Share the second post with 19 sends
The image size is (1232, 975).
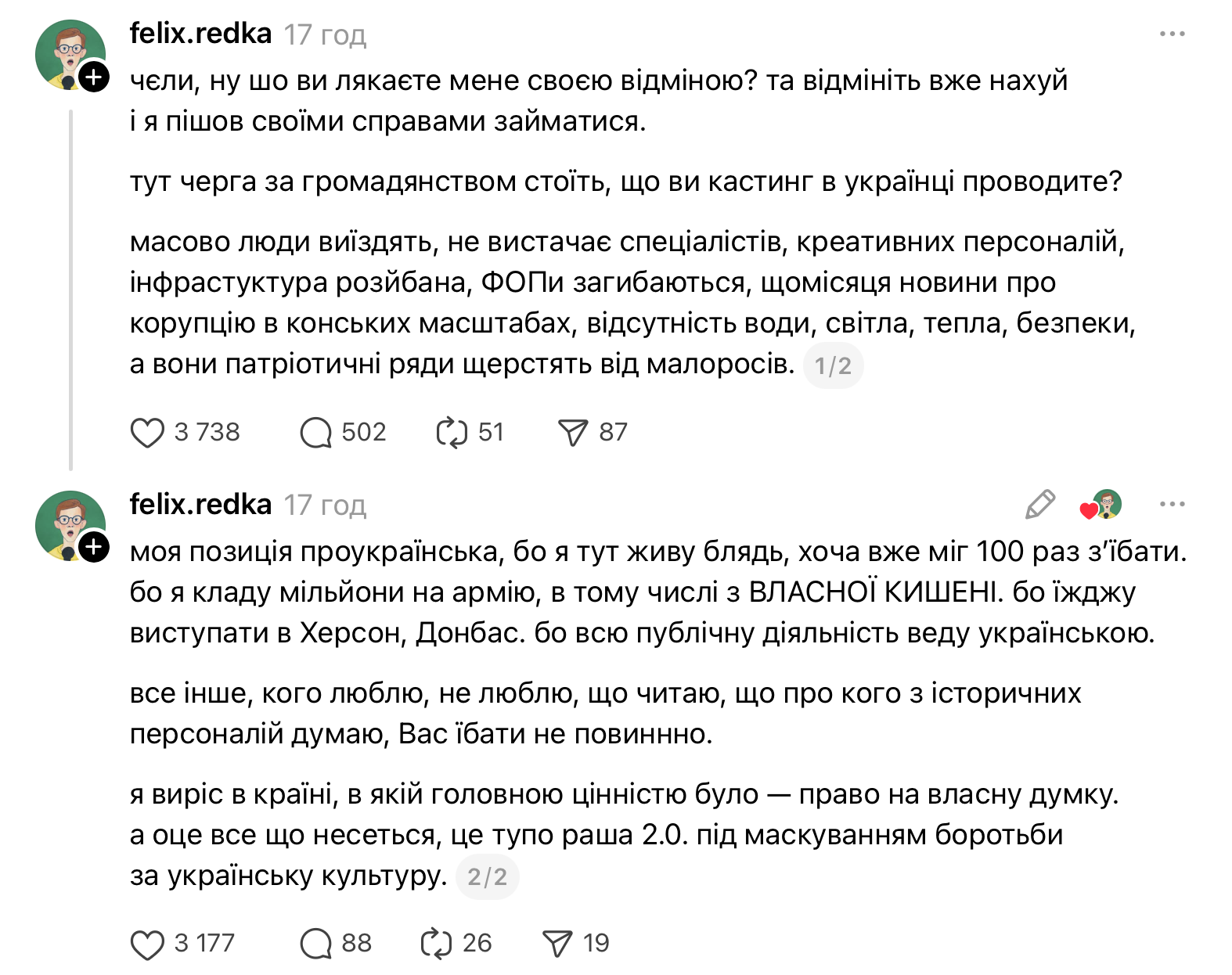557,944
